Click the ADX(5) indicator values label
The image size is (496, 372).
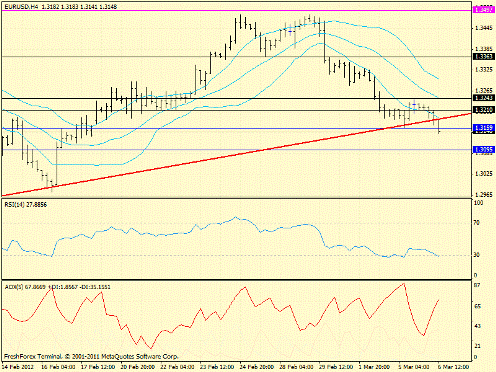pos(57,287)
